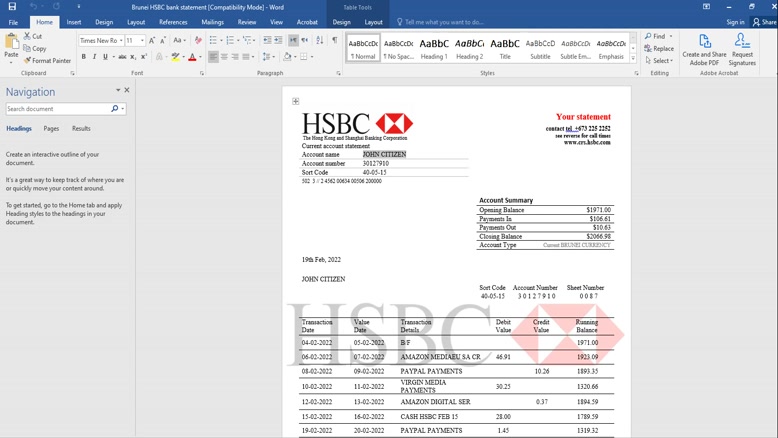Switch to the Pages tab in Navigation
Image resolution: width=778 pixels, height=438 pixels.
click(x=51, y=129)
